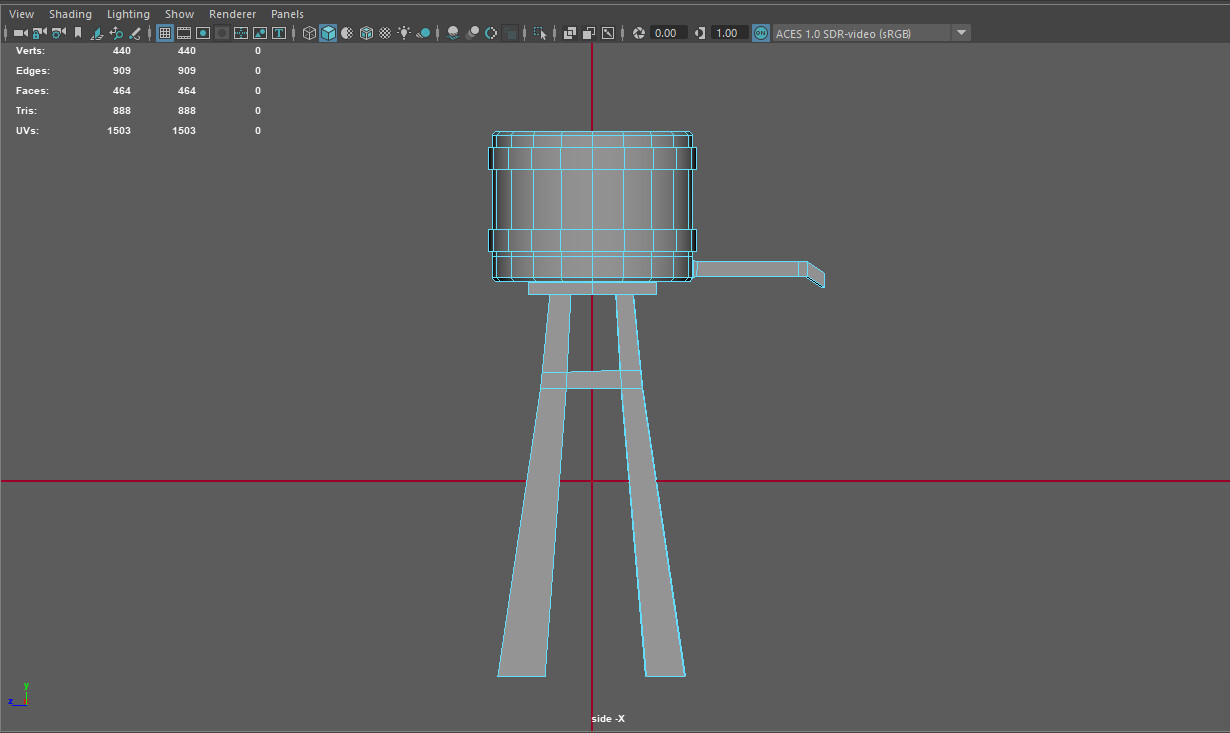
Task: Open the Panels menu
Action: tap(287, 13)
